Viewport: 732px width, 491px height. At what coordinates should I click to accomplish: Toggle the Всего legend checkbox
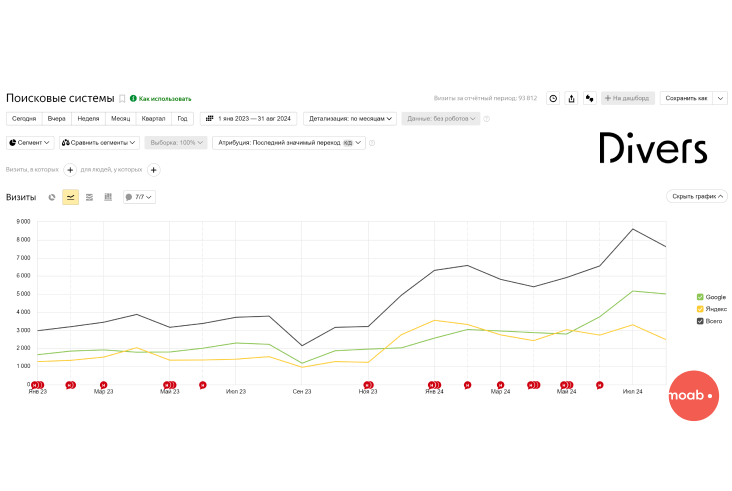pos(700,321)
